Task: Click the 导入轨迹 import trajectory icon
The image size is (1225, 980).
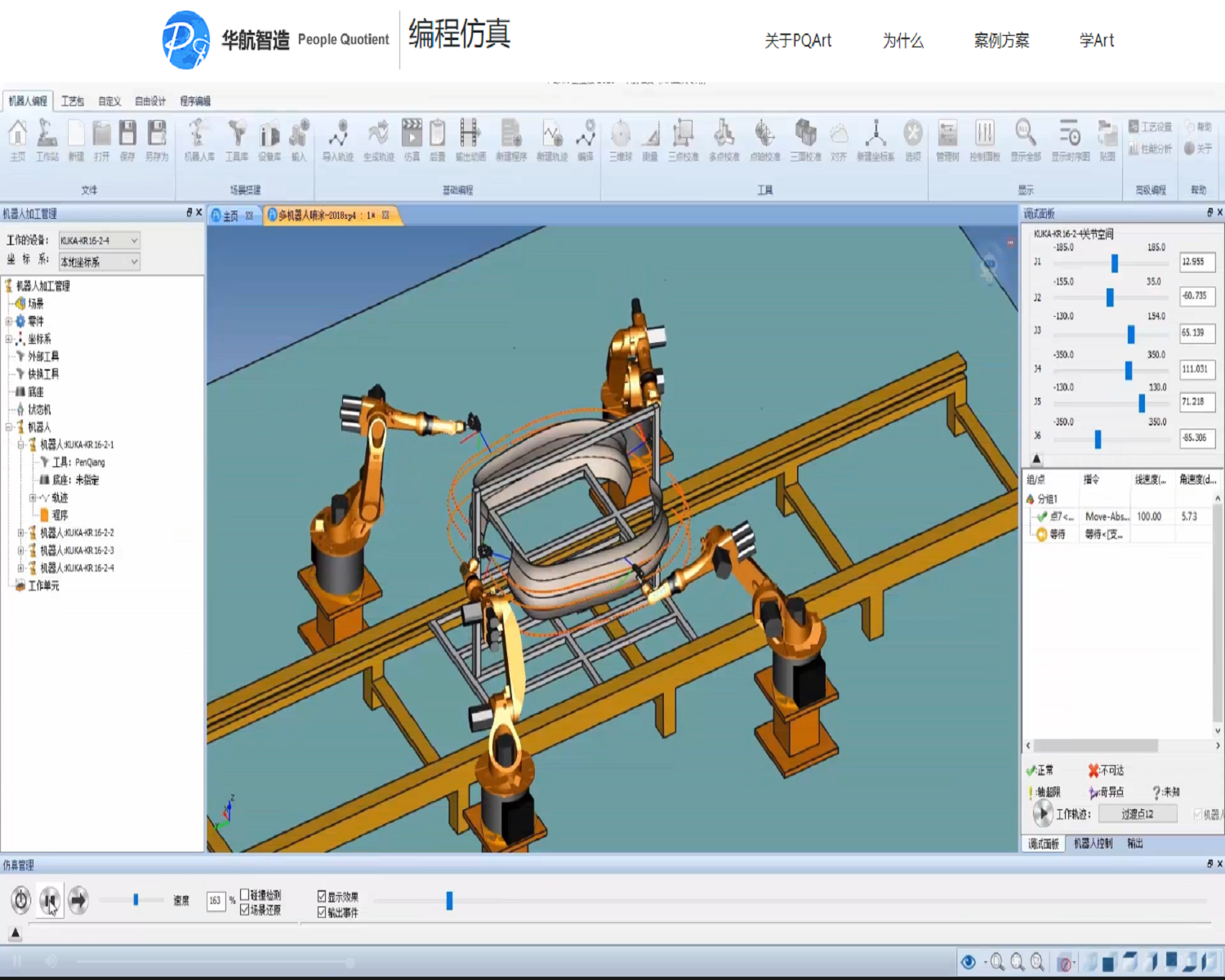Action: pyautogui.click(x=337, y=139)
